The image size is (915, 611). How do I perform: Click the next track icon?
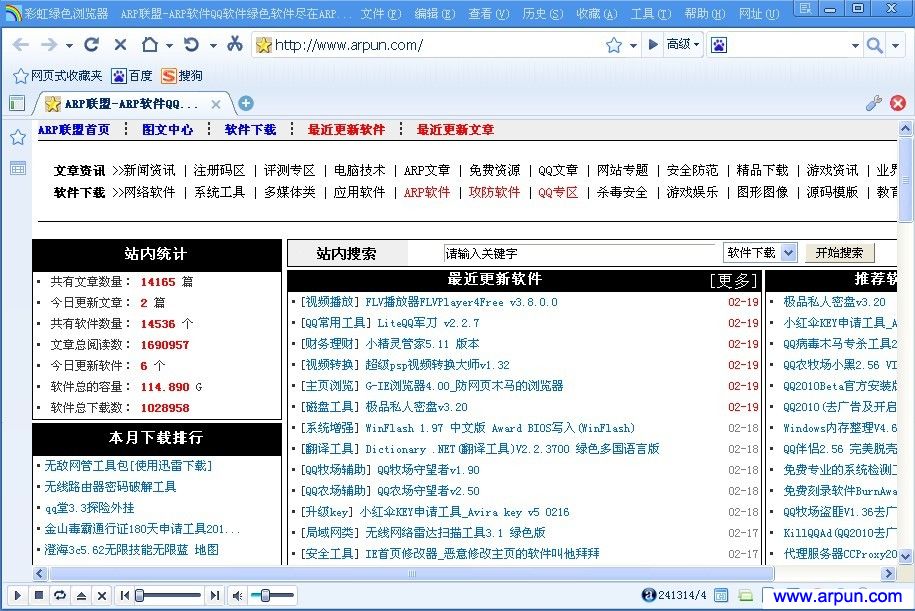[x=215, y=595]
